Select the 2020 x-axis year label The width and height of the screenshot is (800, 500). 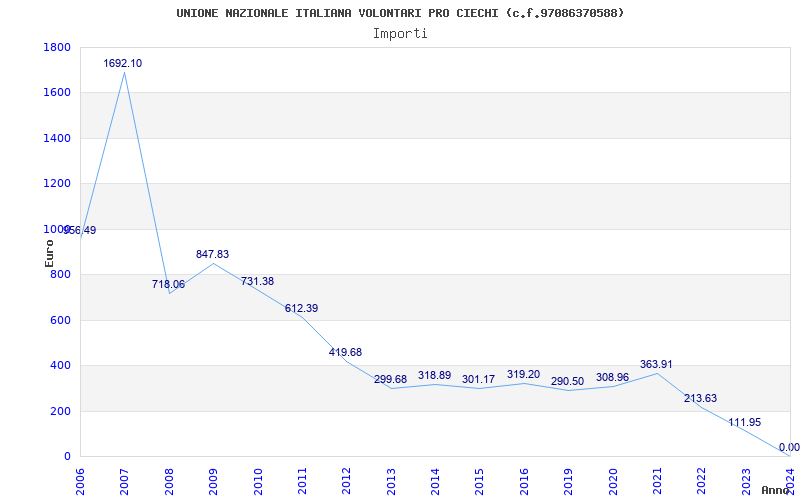point(612,481)
